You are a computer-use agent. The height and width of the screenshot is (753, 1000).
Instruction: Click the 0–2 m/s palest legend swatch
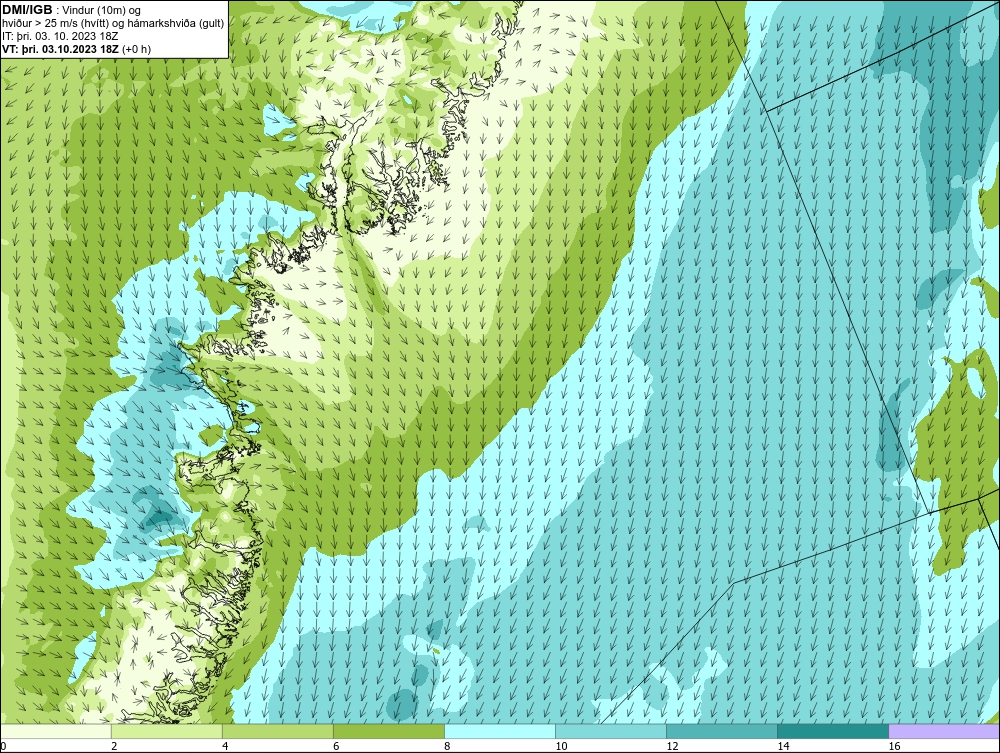56,731
